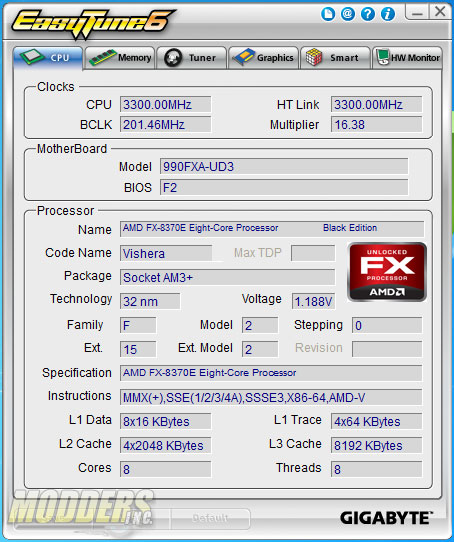Image resolution: width=454 pixels, height=542 pixels.
Task: Click the Instructions field MMX(+),SSE list
Action: click(271, 397)
